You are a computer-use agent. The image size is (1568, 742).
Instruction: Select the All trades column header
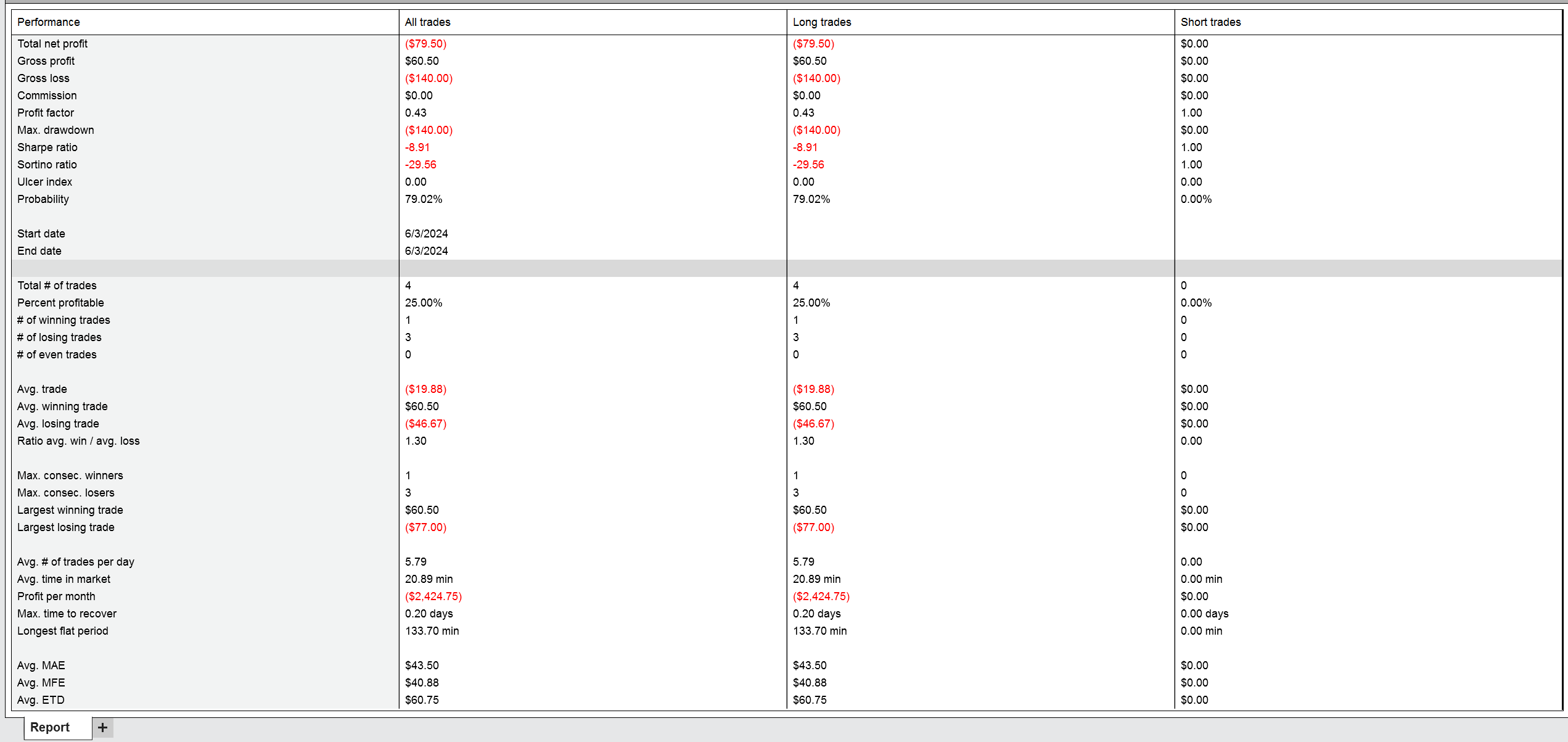[427, 22]
